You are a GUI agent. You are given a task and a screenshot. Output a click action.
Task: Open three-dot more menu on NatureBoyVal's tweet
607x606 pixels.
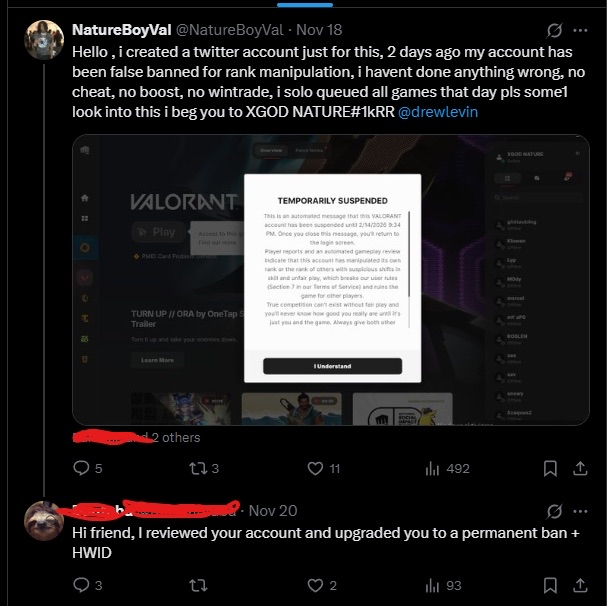(x=580, y=30)
